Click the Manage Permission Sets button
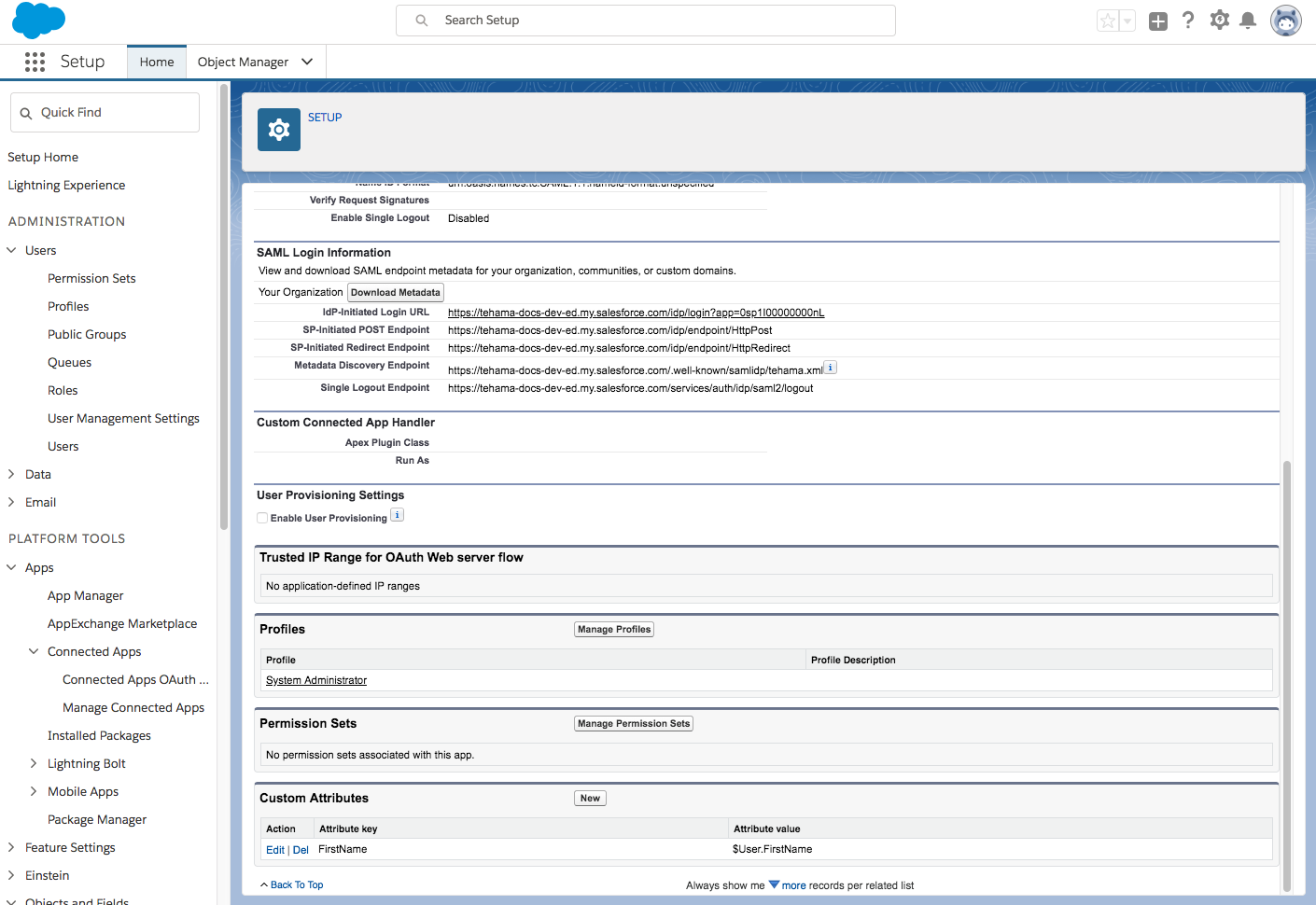 pyautogui.click(x=634, y=724)
